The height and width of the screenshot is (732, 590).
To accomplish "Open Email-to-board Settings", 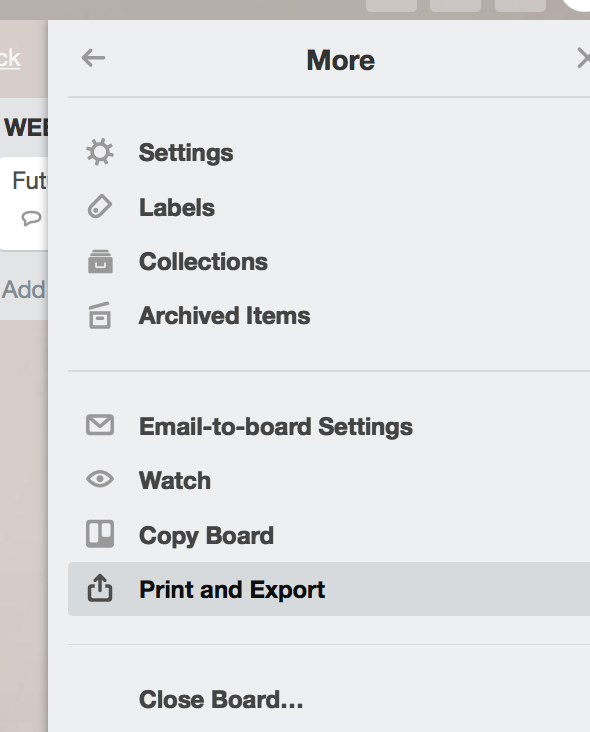I will tap(329, 426).
